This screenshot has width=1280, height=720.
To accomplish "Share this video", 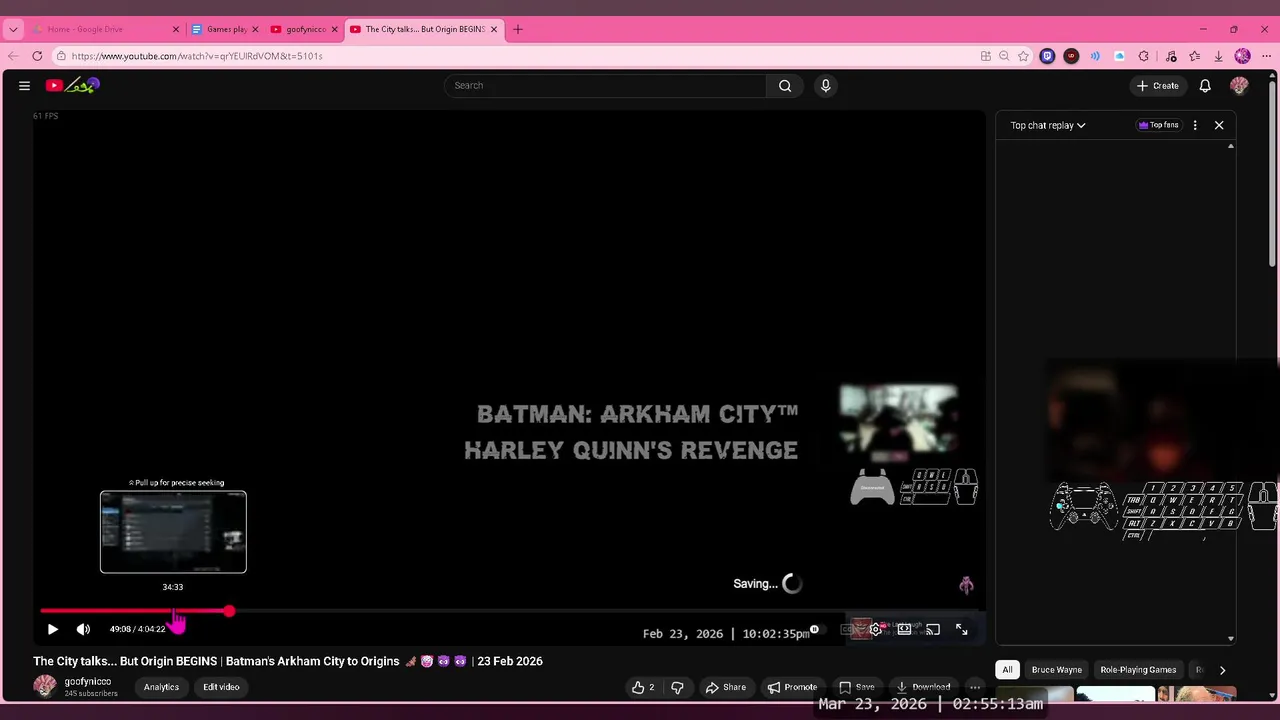I will [x=725, y=687].
